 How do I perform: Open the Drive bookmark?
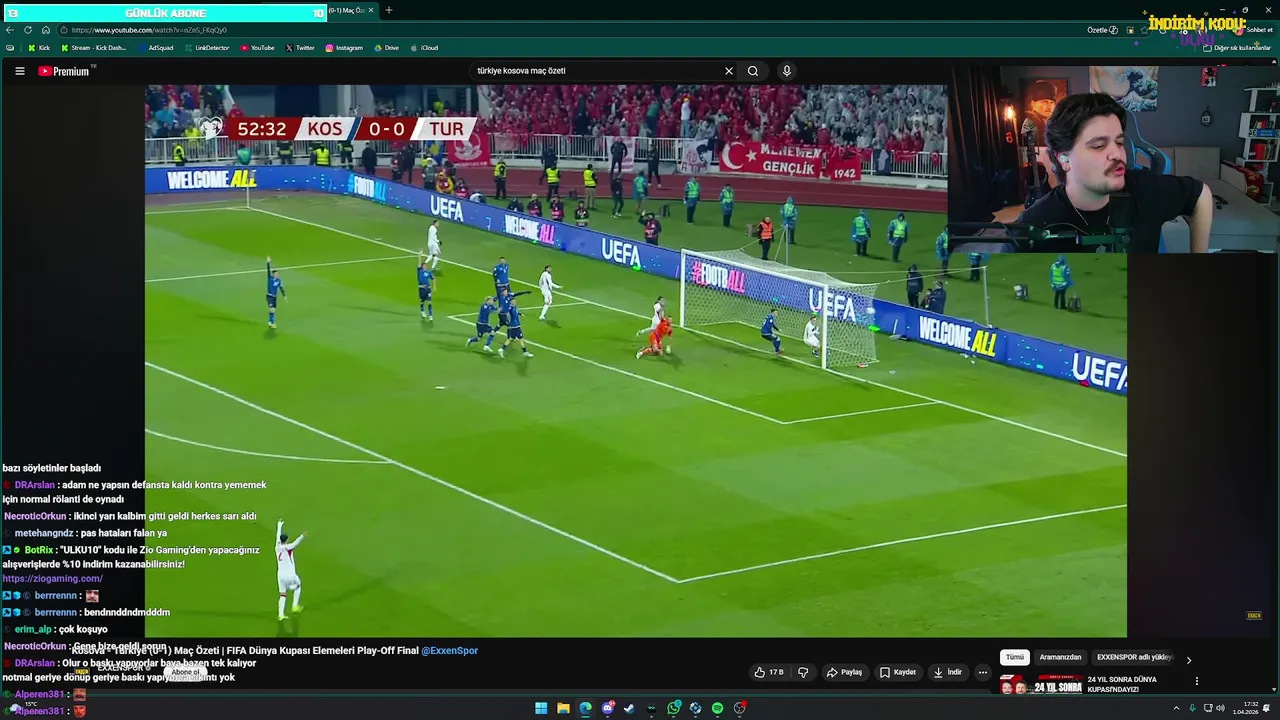click(386, 48)
